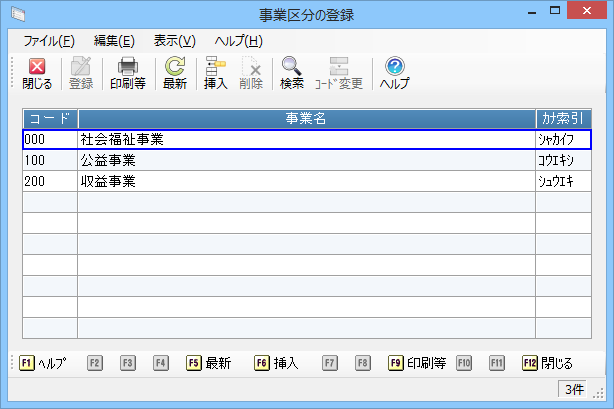Open the 編集(E) menu
Image resolution: width=614 pixels, height=409 pixels.
[x=114, y=41]
